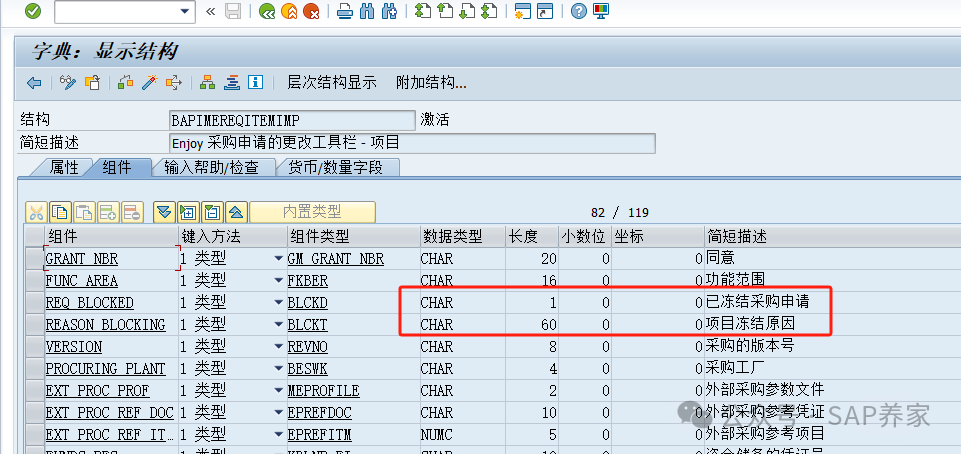Click the REQ_BLOCKED component link
The height and width of the screenshot is (454, 961).
pos(89,303)
